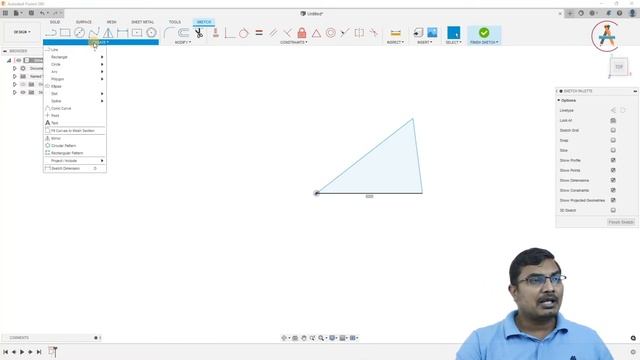The image size is (640, 360).
Task: Switch to the Surface tab
Action: [x=84, y=22]
